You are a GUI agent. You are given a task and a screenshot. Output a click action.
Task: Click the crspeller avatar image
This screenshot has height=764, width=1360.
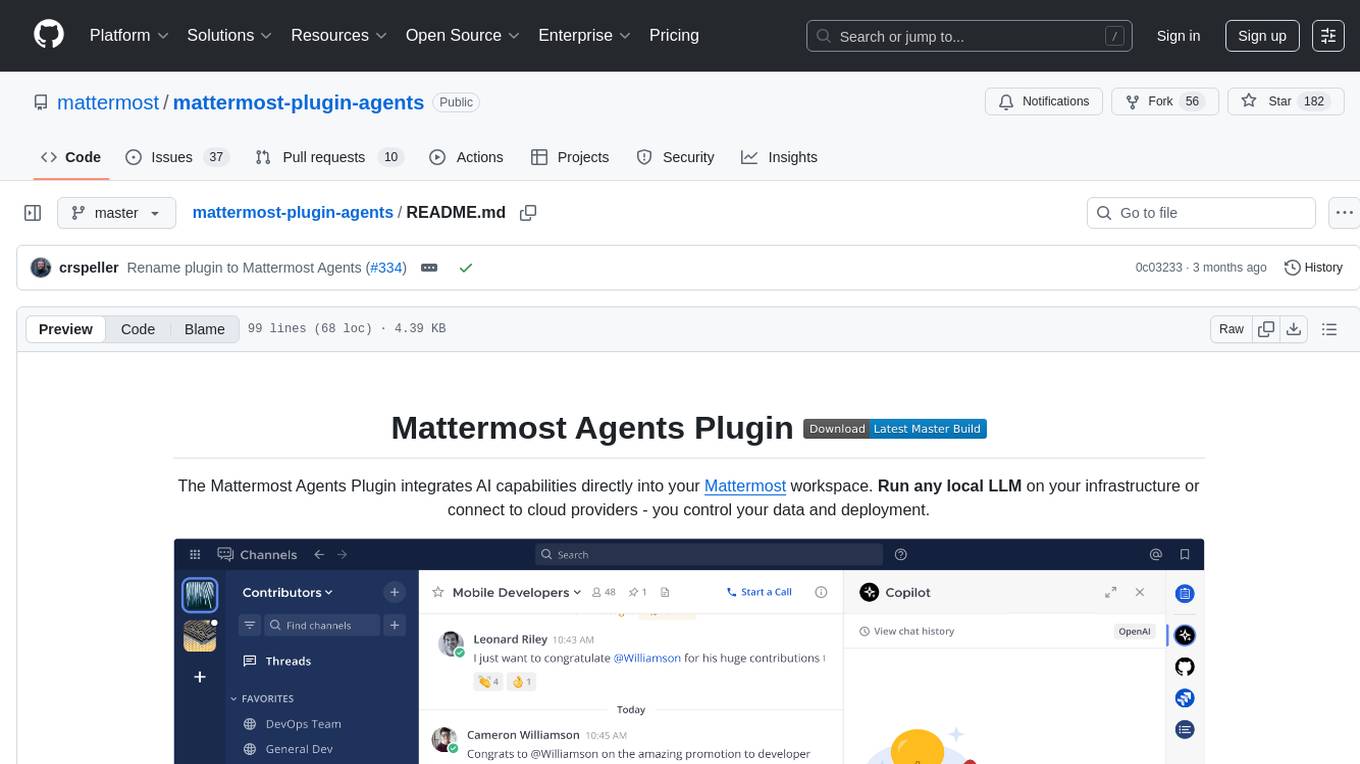pyautogui.click(x=41, y=268)
